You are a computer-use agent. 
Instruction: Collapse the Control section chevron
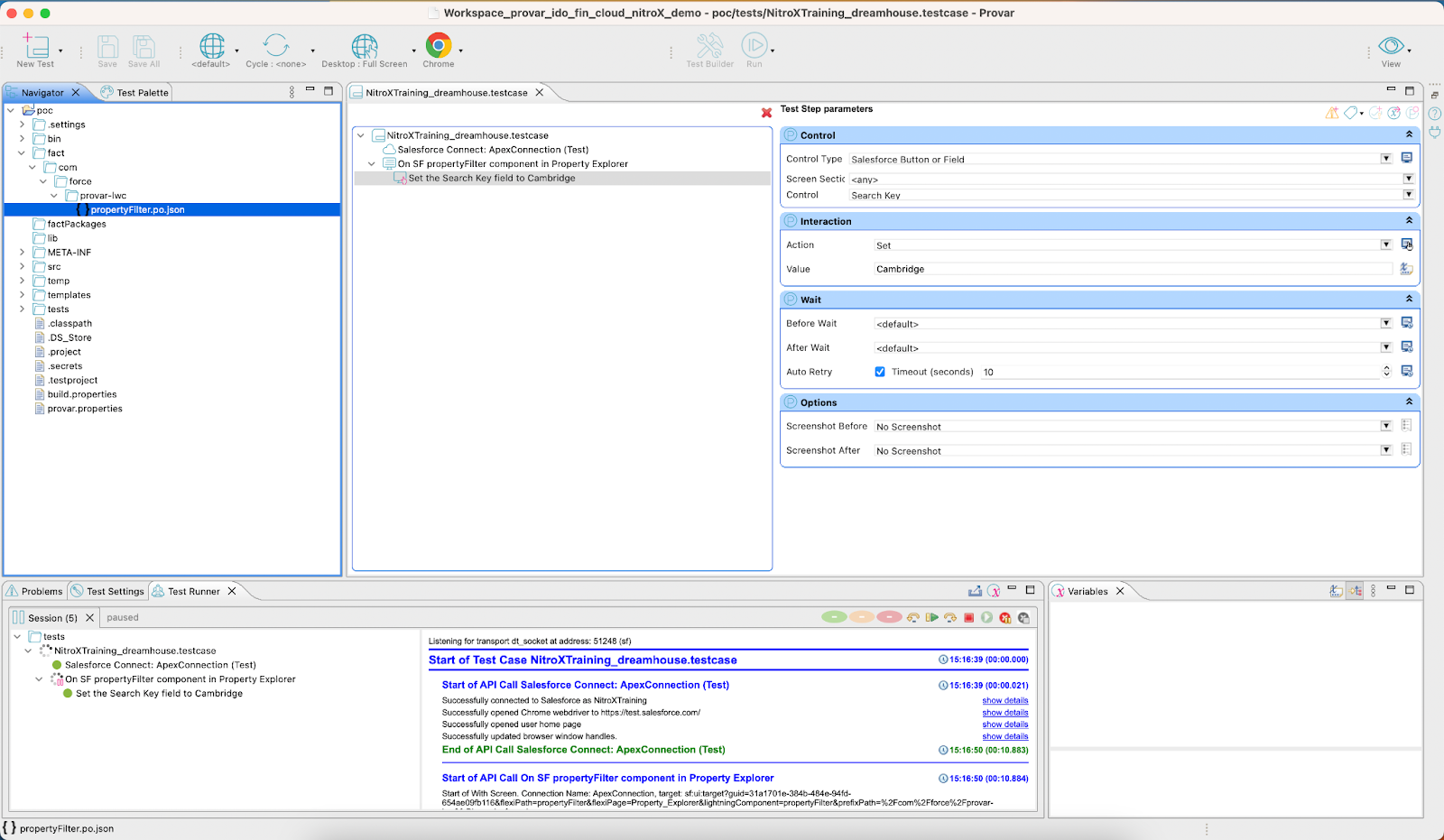click(x=1409, y=134)
